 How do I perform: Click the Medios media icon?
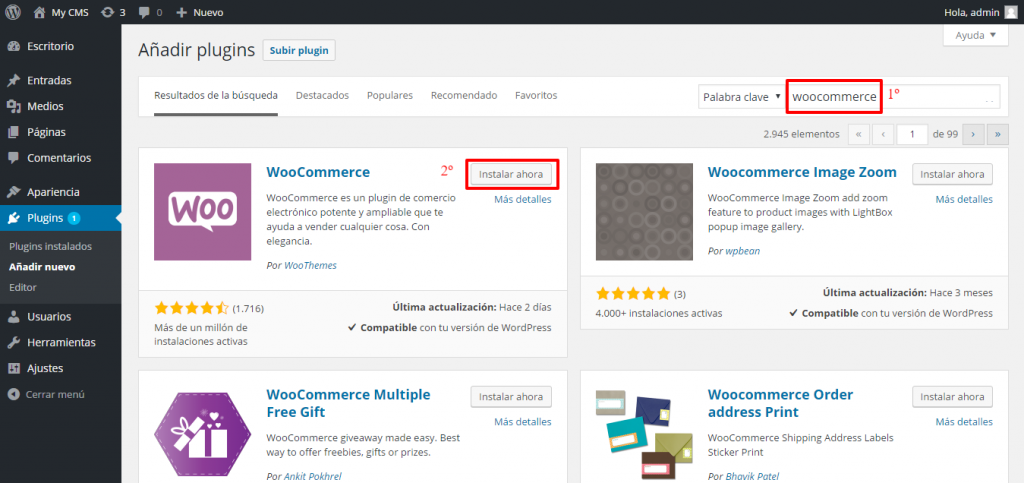(13, 106)
